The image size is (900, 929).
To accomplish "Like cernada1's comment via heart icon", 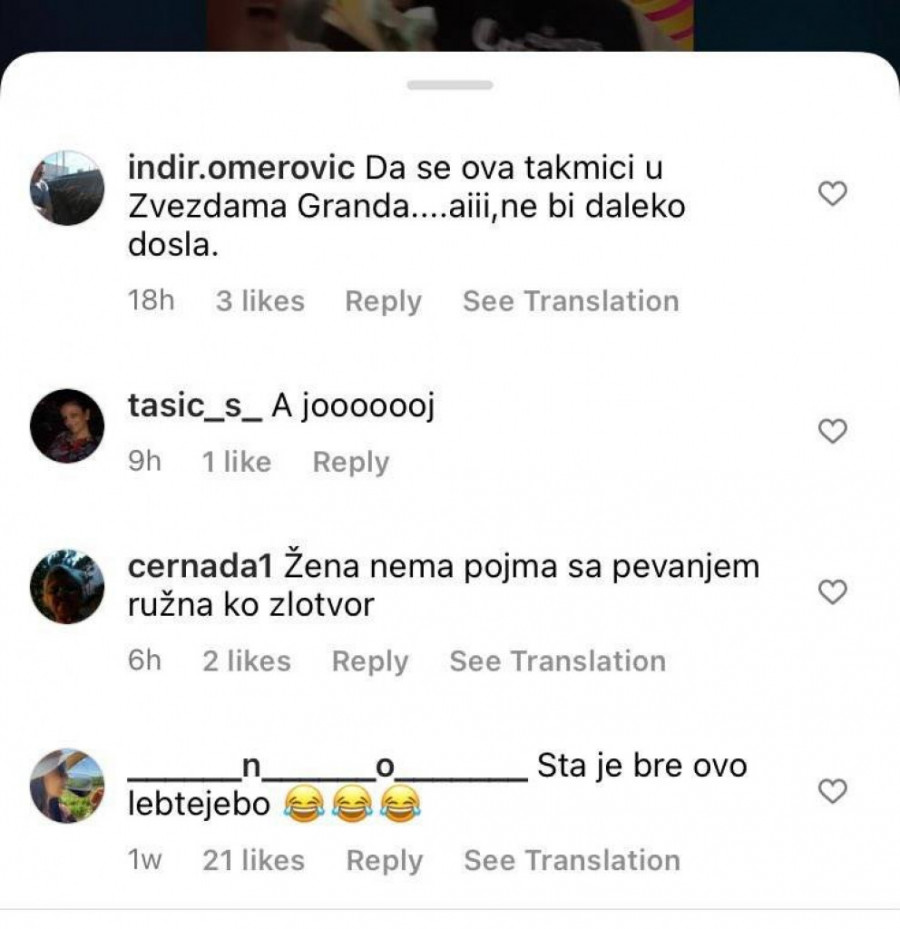I will click(x=832, y=592).
